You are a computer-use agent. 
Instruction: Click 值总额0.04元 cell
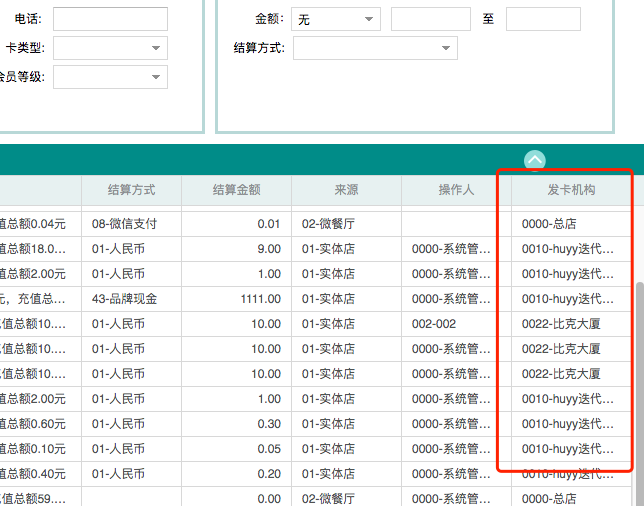pos(40,224)
